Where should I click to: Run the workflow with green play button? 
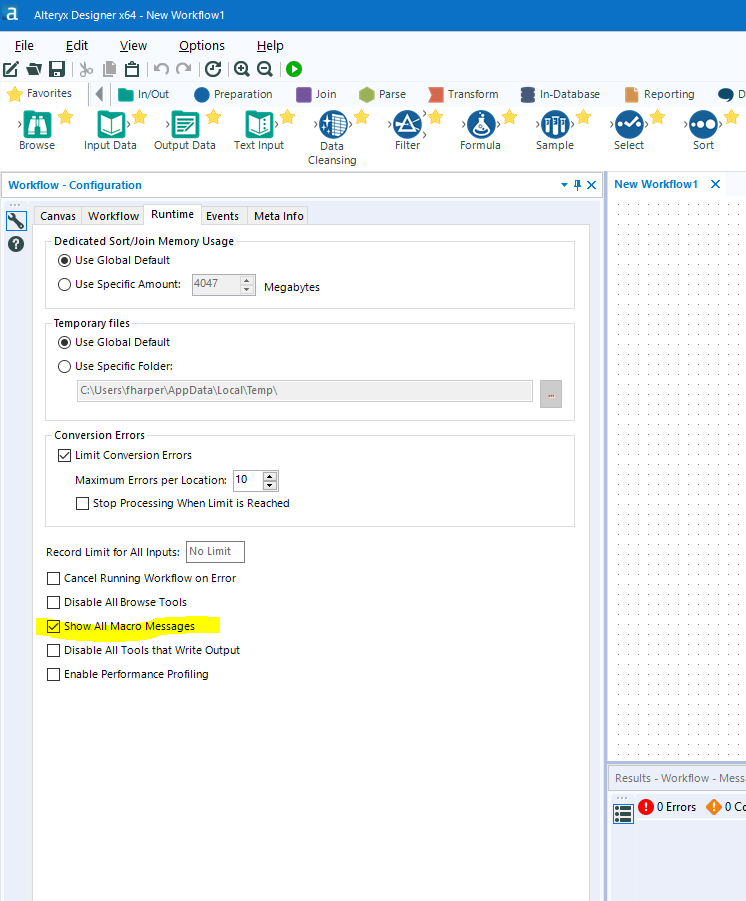click(x=294, y=69)
